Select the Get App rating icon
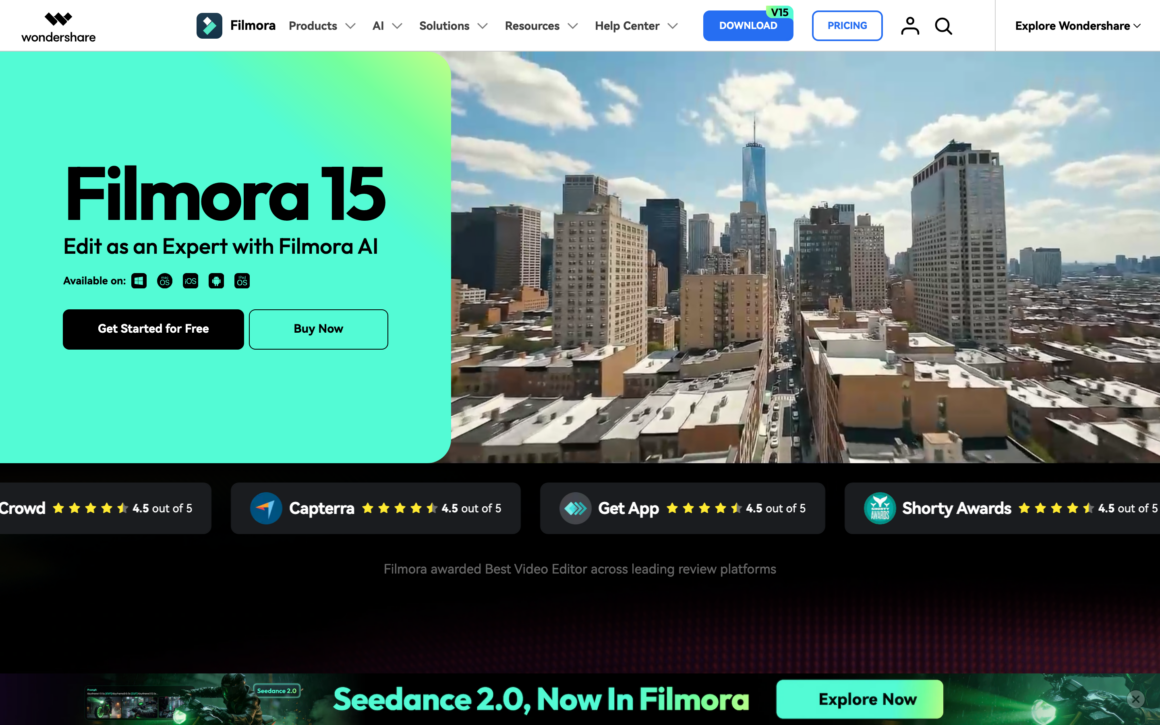The image size is (1160, 725). pyautogui.click(x=574, y=508)
